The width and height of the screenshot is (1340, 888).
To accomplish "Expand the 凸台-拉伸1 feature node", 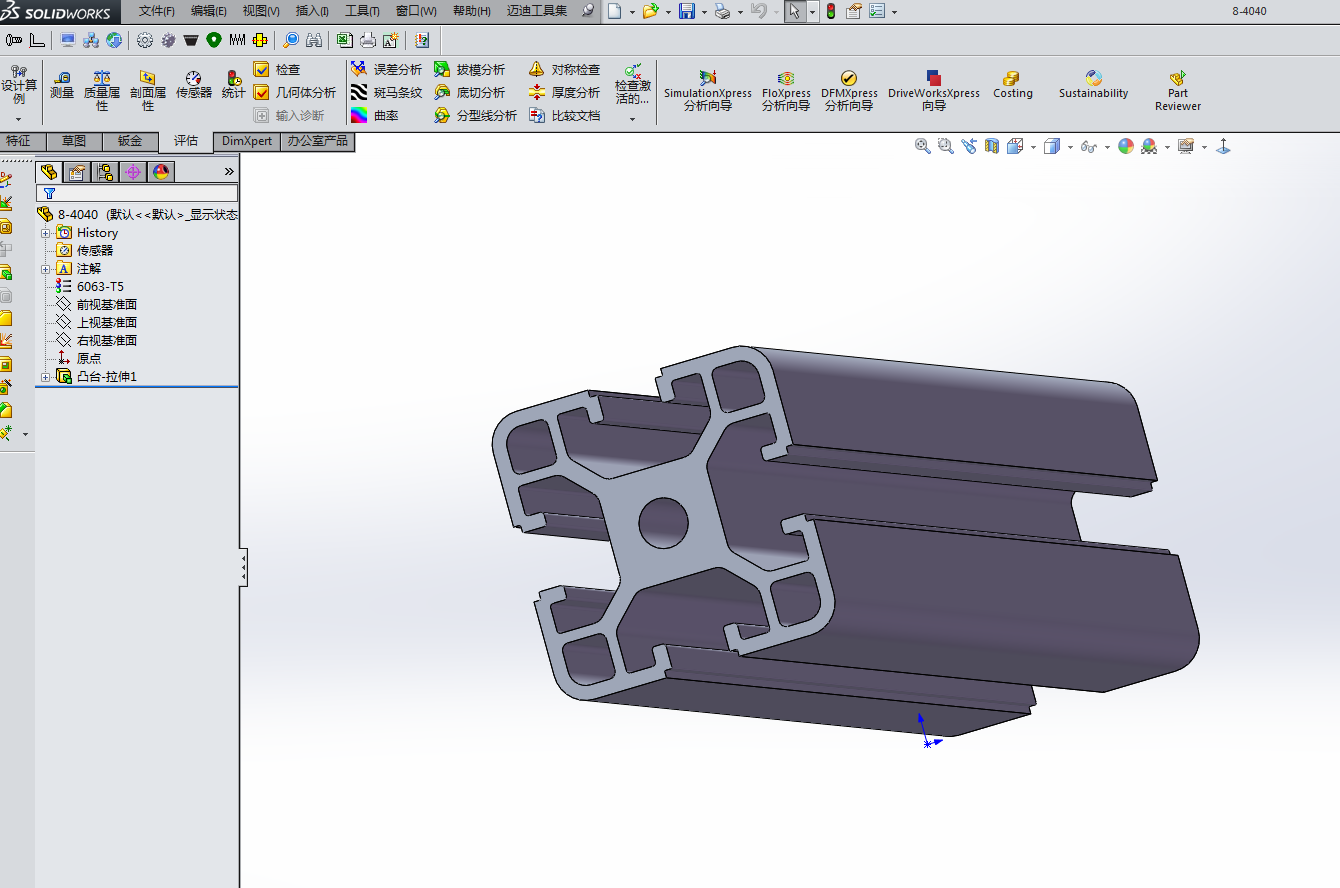I will click(x=45, y=377).
